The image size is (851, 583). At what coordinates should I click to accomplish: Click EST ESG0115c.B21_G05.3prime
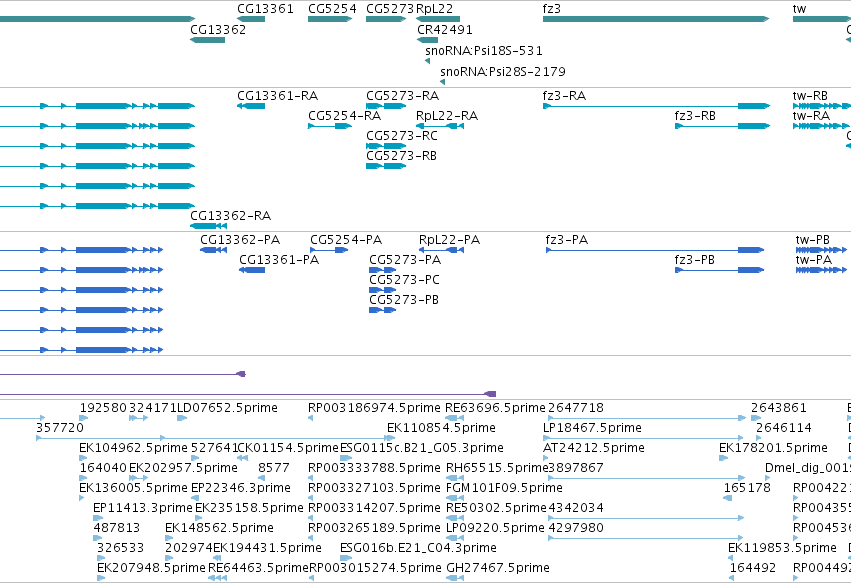(x=422, y=448)
